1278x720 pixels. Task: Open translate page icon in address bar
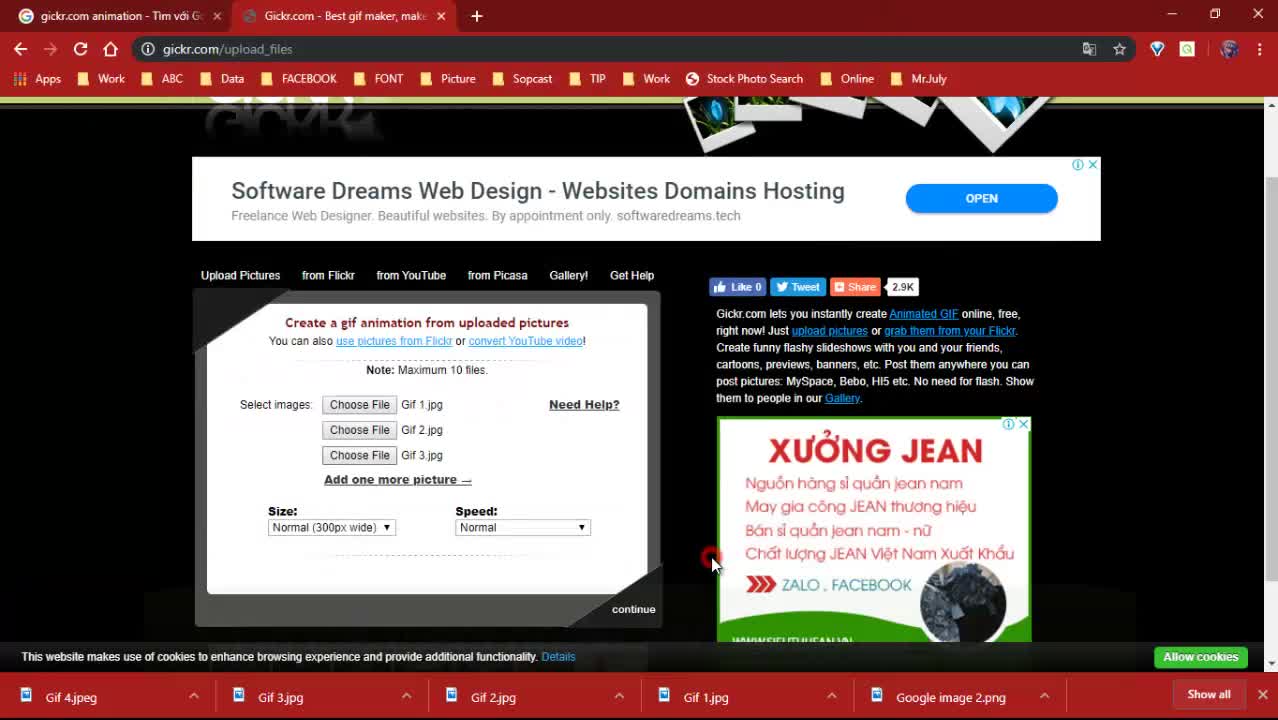1089,49
